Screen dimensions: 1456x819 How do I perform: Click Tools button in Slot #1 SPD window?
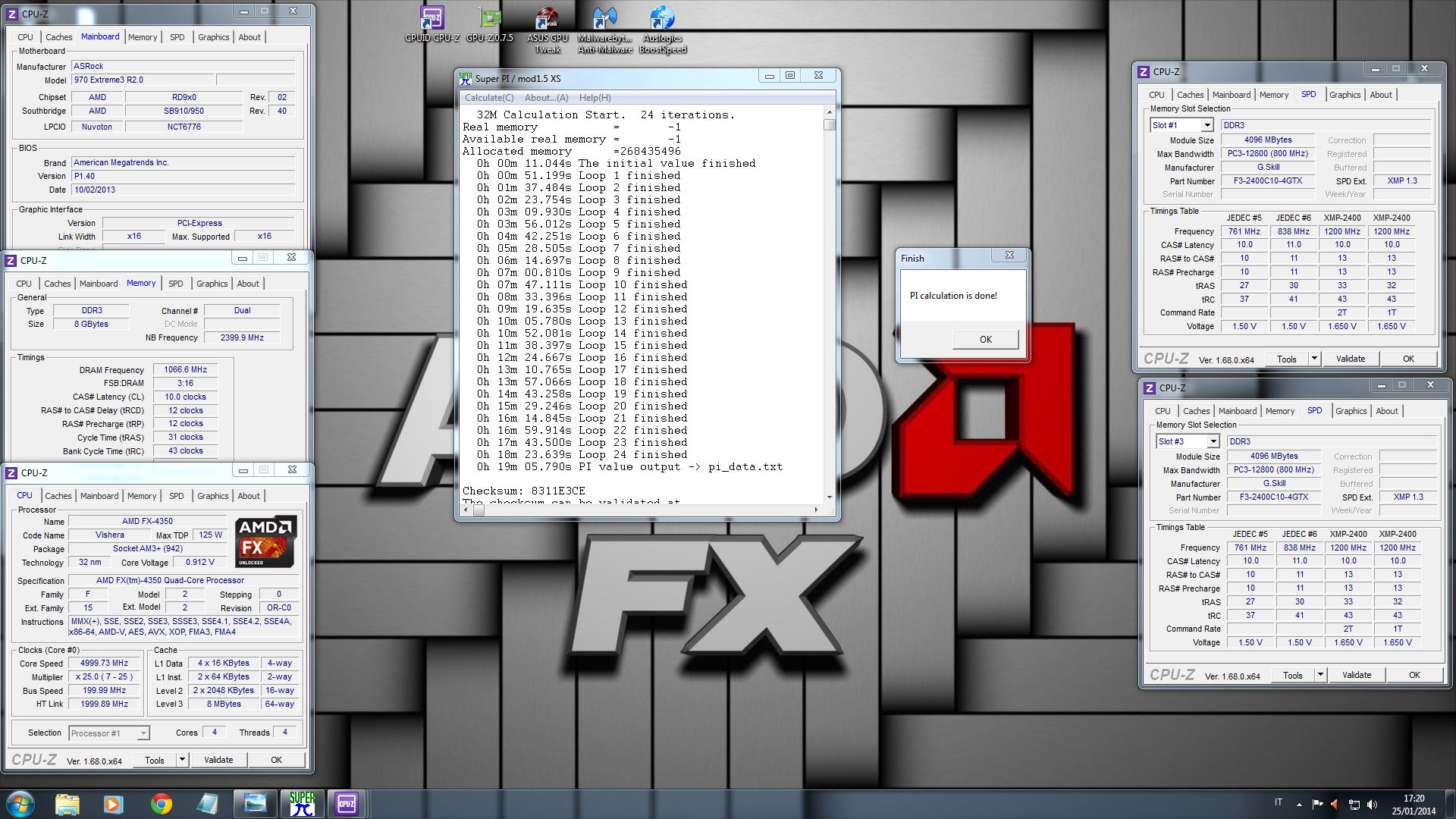(x=1287, y=359)
